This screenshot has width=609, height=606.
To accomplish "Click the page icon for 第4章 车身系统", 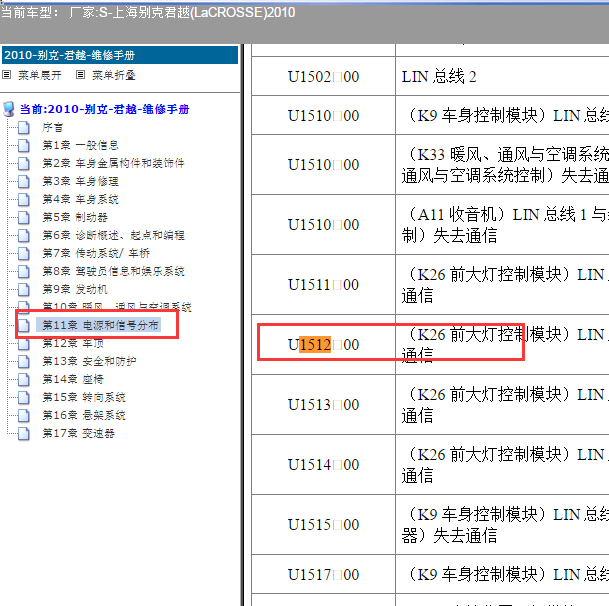I will coord(24,199).
